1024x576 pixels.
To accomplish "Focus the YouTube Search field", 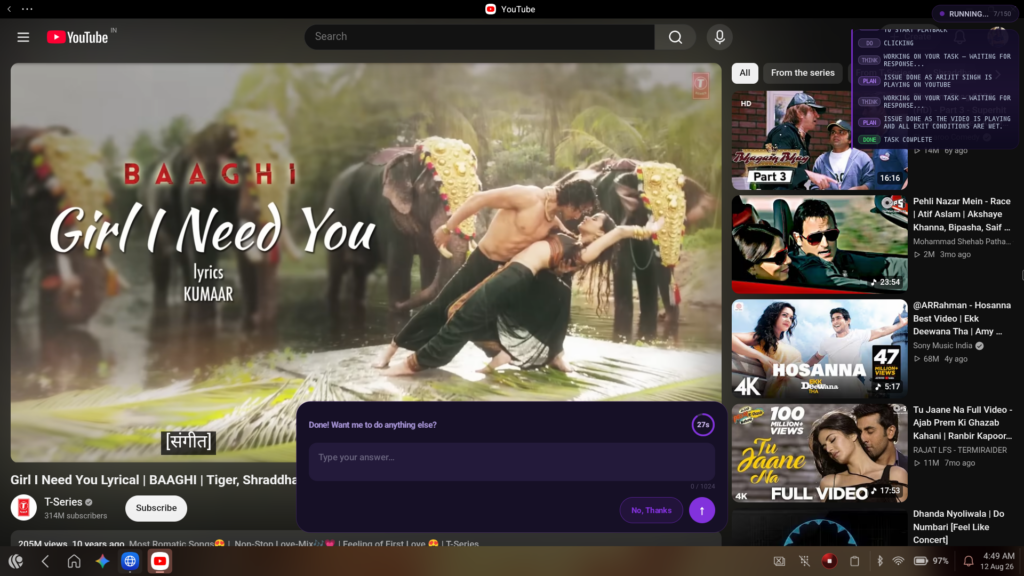I will (x=479, y=37).
